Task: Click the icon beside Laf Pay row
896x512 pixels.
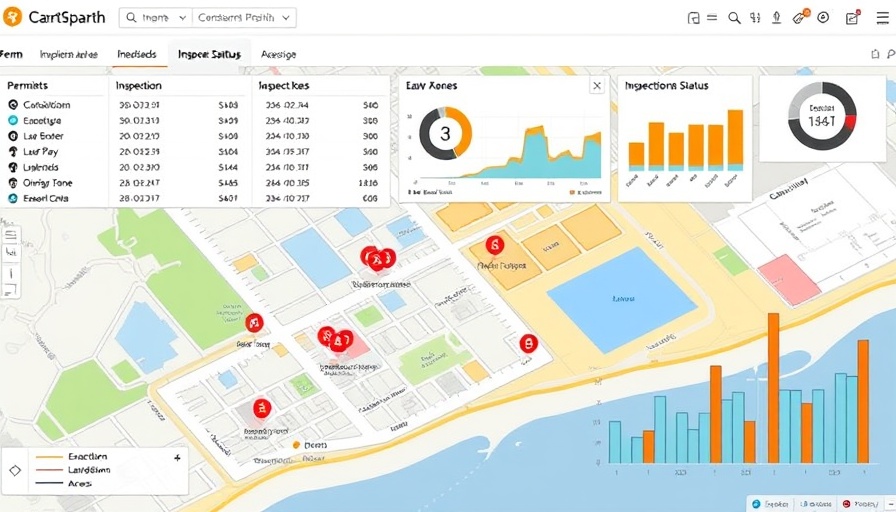Action: coord(13,151)
